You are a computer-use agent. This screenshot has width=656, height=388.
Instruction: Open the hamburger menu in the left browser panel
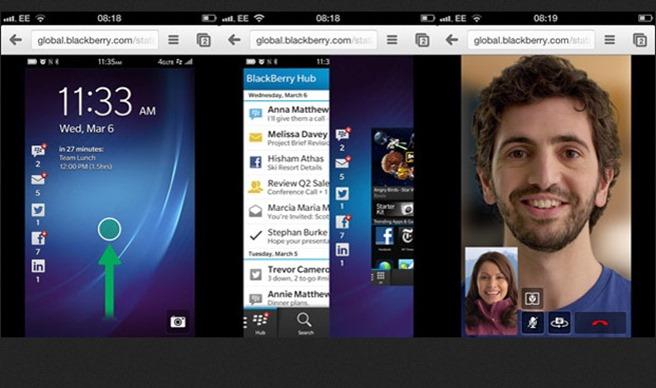pos(174,40)
